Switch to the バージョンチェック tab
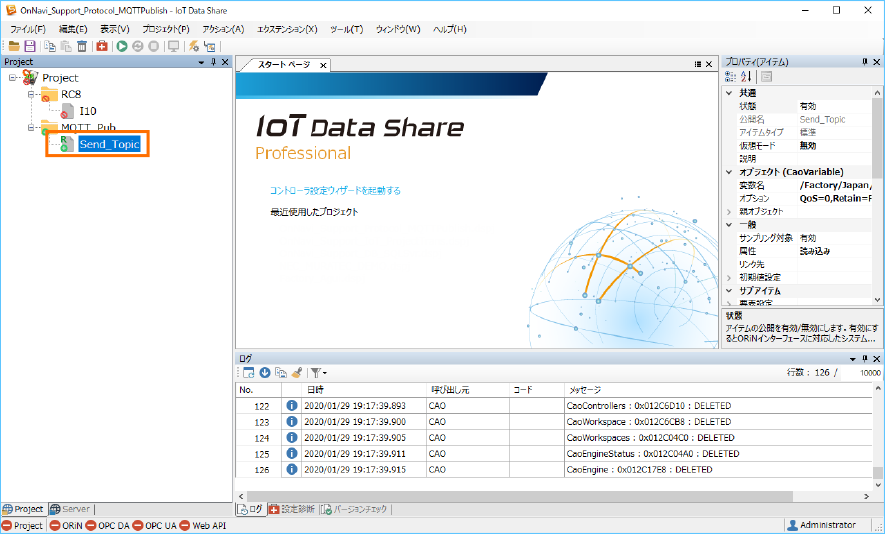The height and width of the screenshot is (534, 885). 355,509
